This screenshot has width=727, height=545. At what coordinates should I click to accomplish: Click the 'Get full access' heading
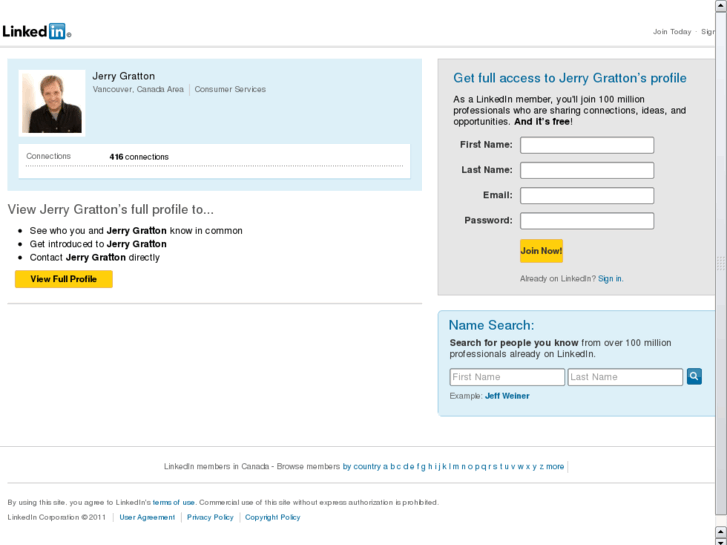570,78
